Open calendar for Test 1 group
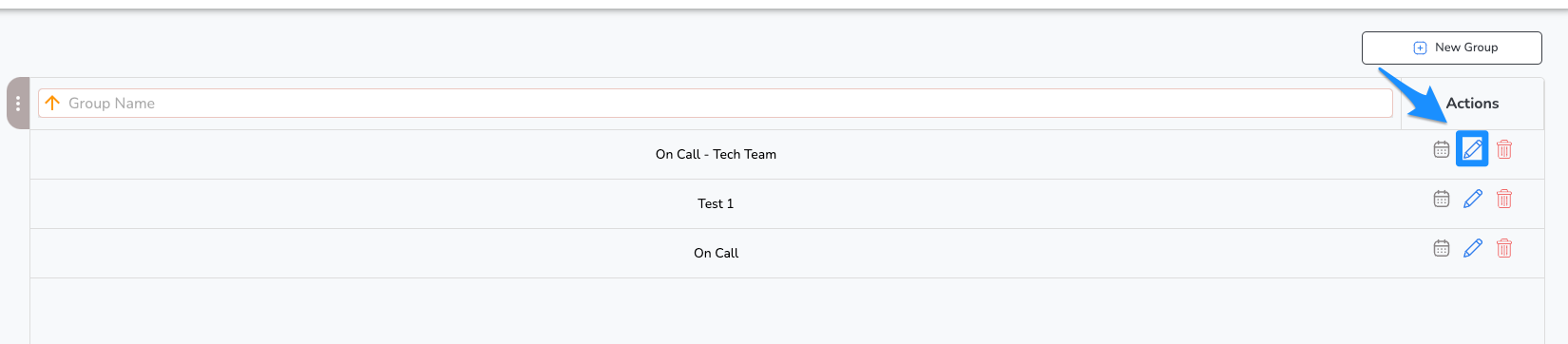Image resolution: width=1568 pixels, height=344 pixels. pyautogui.click(x=1442, y=199)
